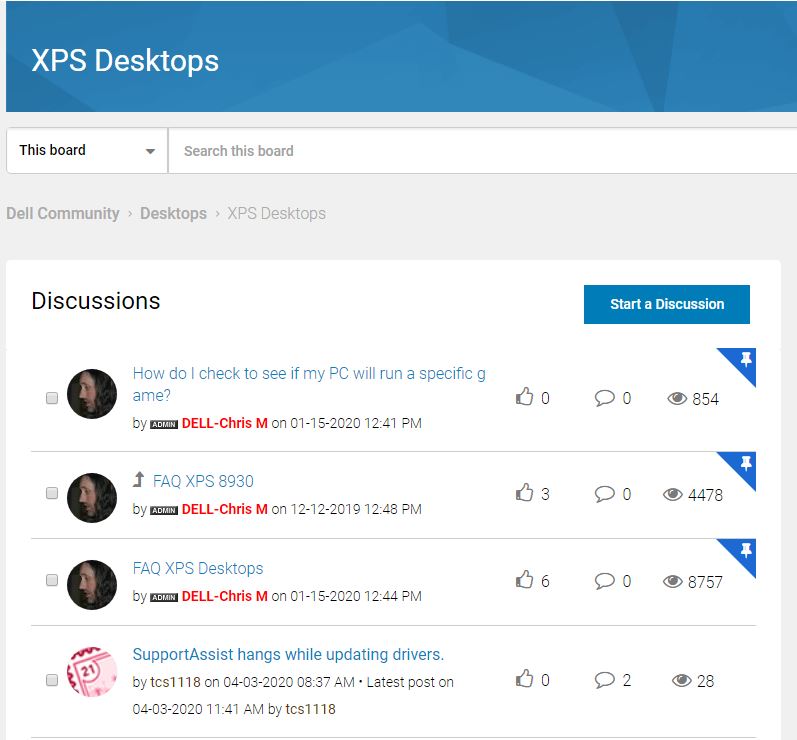Open tcs1118 stamp avatar on SupportAssist row
Screen dimensions: 797x740
(92, 671)
